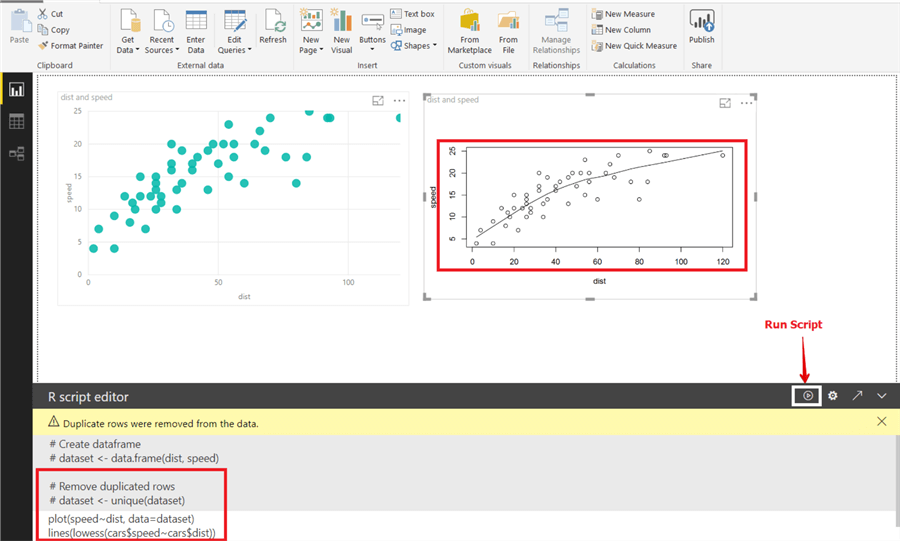Open more options on R visual
900x541 pixels.
point(747,102)
